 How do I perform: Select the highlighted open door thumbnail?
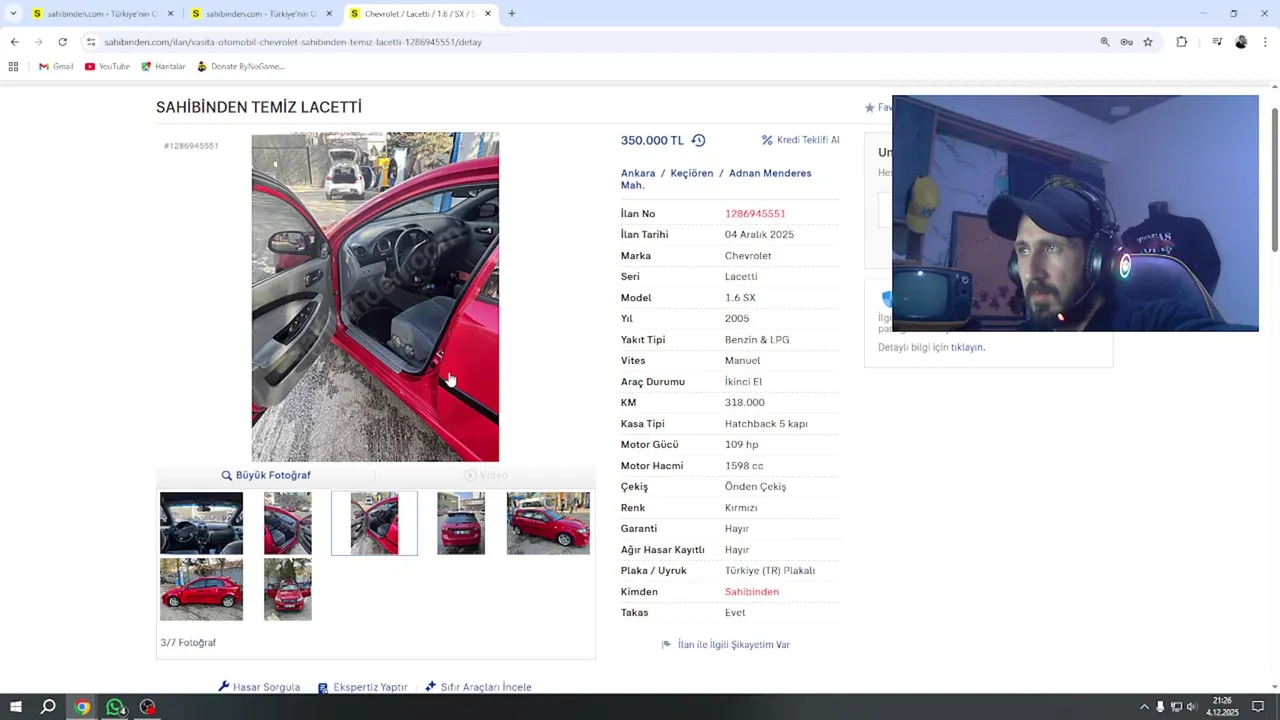coord(374,523)
